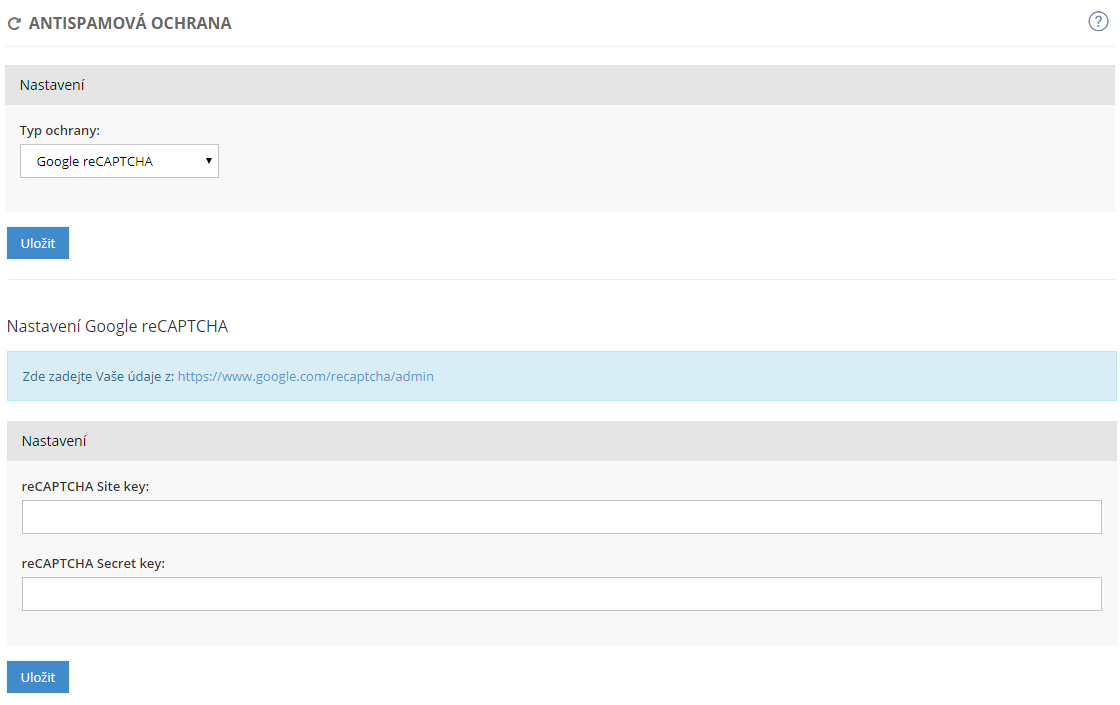Viewport: 1120px width, 705px height.
Task: Follow the google.com/recaptcha/admin link
Action: pos(305,377)
